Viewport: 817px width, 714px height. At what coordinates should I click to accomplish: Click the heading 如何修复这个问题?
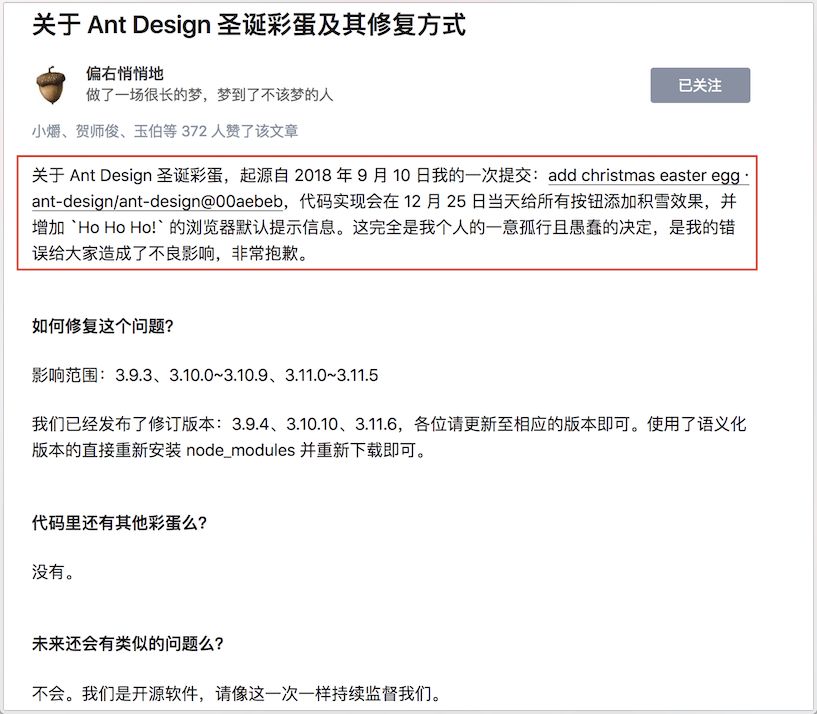pyautogui.click(x=103, y=326)
